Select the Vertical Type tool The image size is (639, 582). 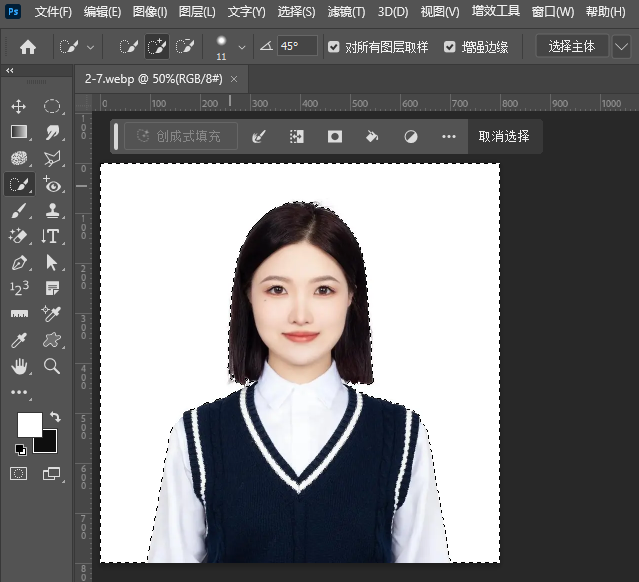coord(52,237)
